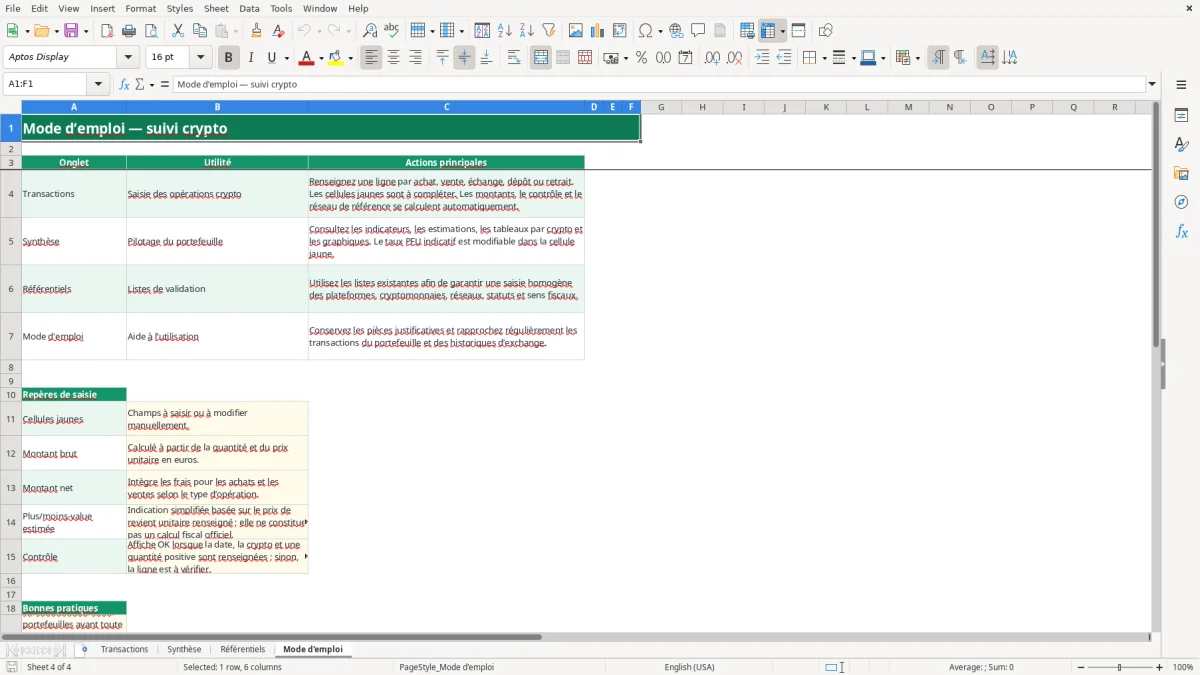Format the cell as percent

point(641,58)
